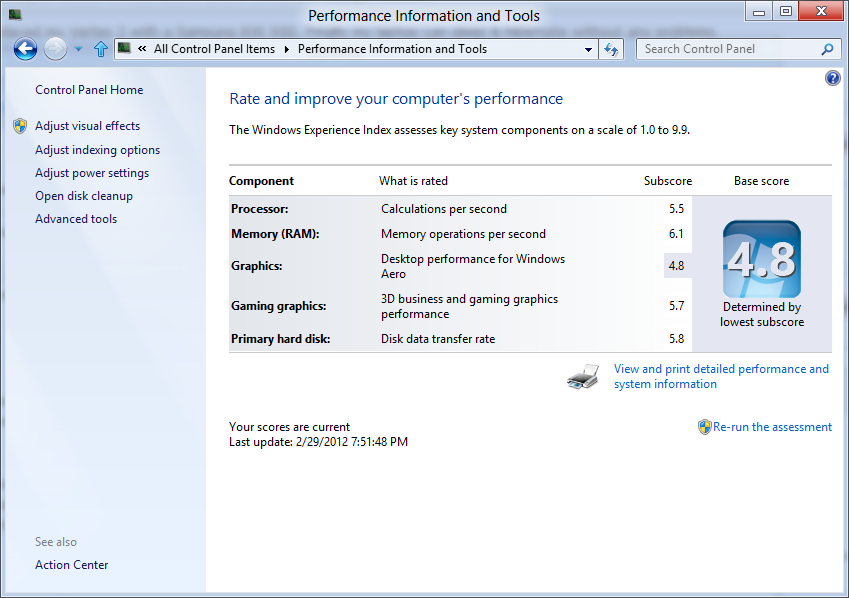Open Advanced tools
Image resolution: width=849 pixels, height=598 pixels.
(x=76, y=219)
